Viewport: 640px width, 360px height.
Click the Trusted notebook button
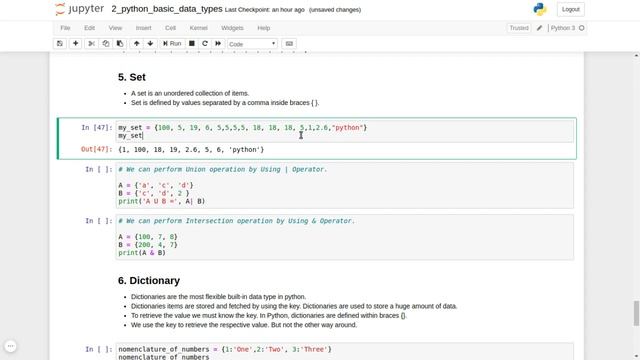click(x=519, y=28)
